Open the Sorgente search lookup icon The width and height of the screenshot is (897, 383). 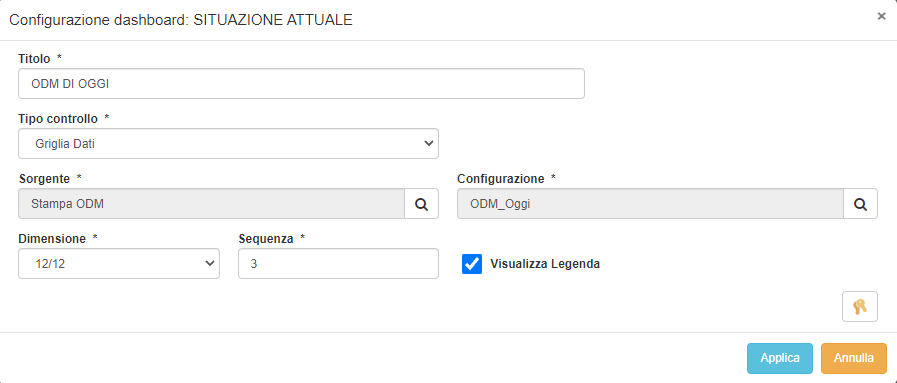coord(422,204)
